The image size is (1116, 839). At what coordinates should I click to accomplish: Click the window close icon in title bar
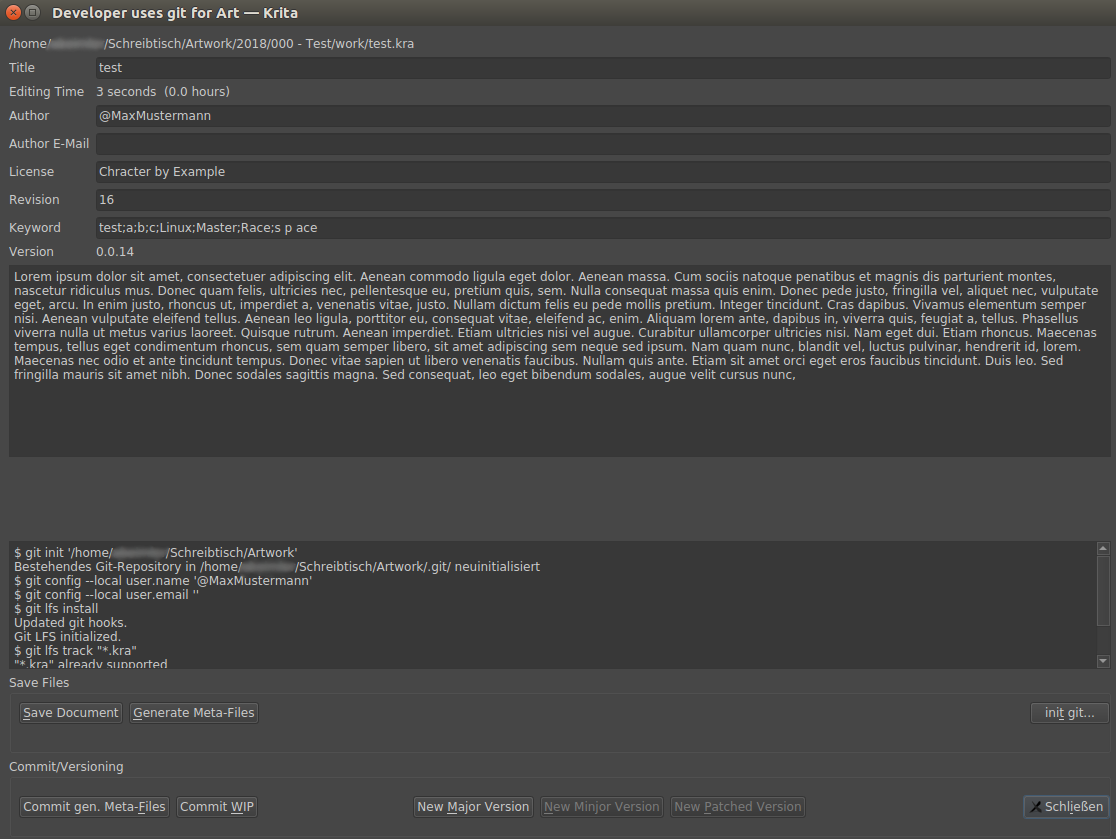coord(14,12)
